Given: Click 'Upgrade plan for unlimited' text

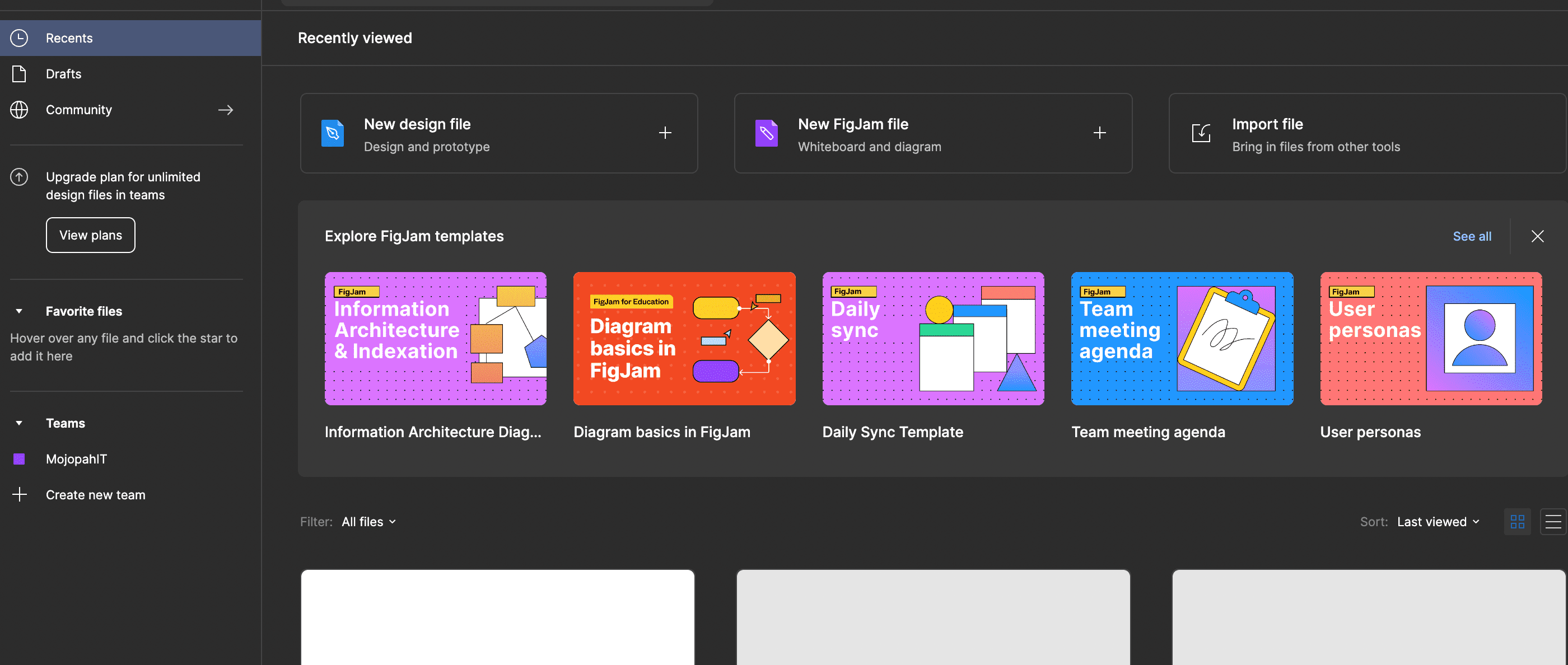Looking at the screenshot, I should pyautogui.click(x=123, y=177).
